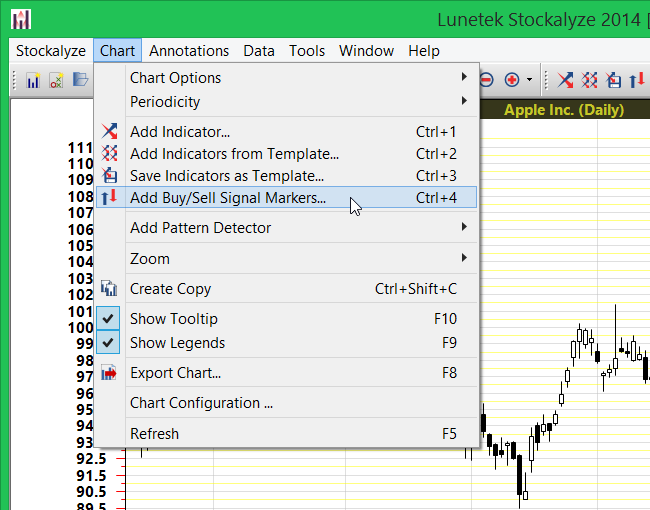Click the zoom in plus toolbar icon
The image size is (650, 510).
pos(512,80)
